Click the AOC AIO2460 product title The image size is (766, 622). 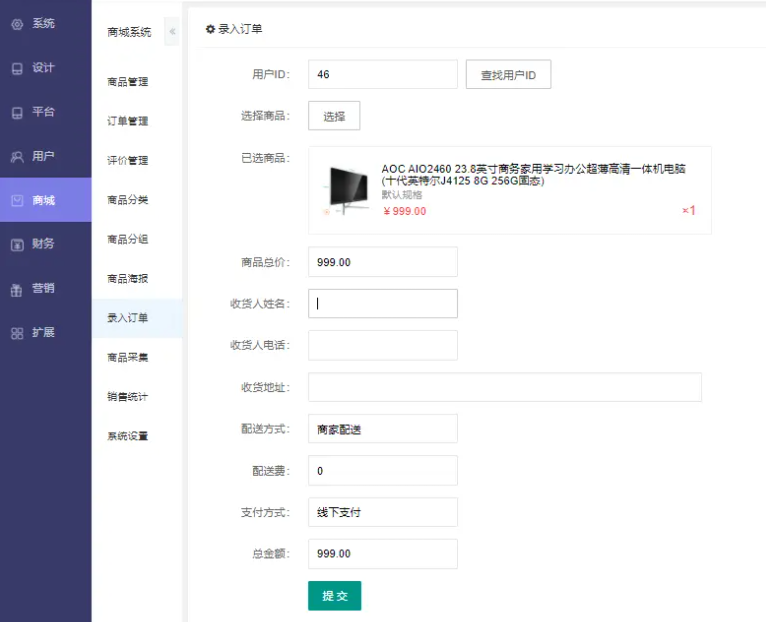533,175
